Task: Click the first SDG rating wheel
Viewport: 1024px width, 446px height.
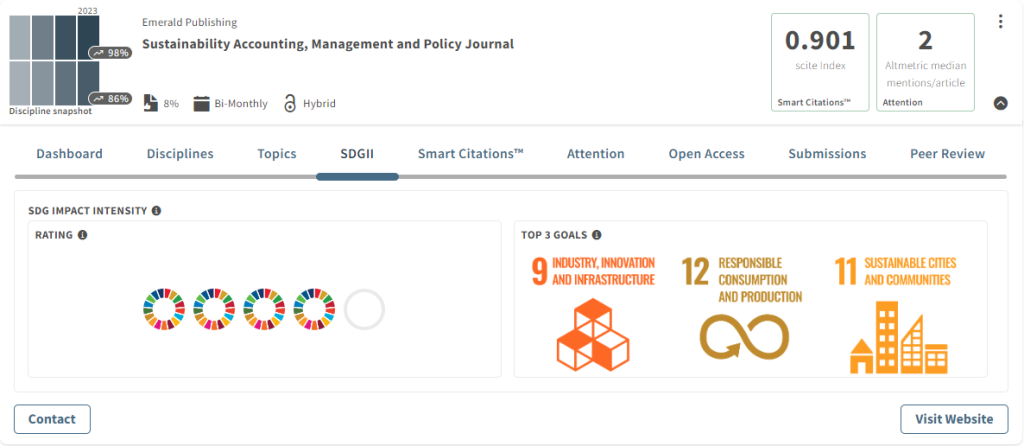Action: 164,310
